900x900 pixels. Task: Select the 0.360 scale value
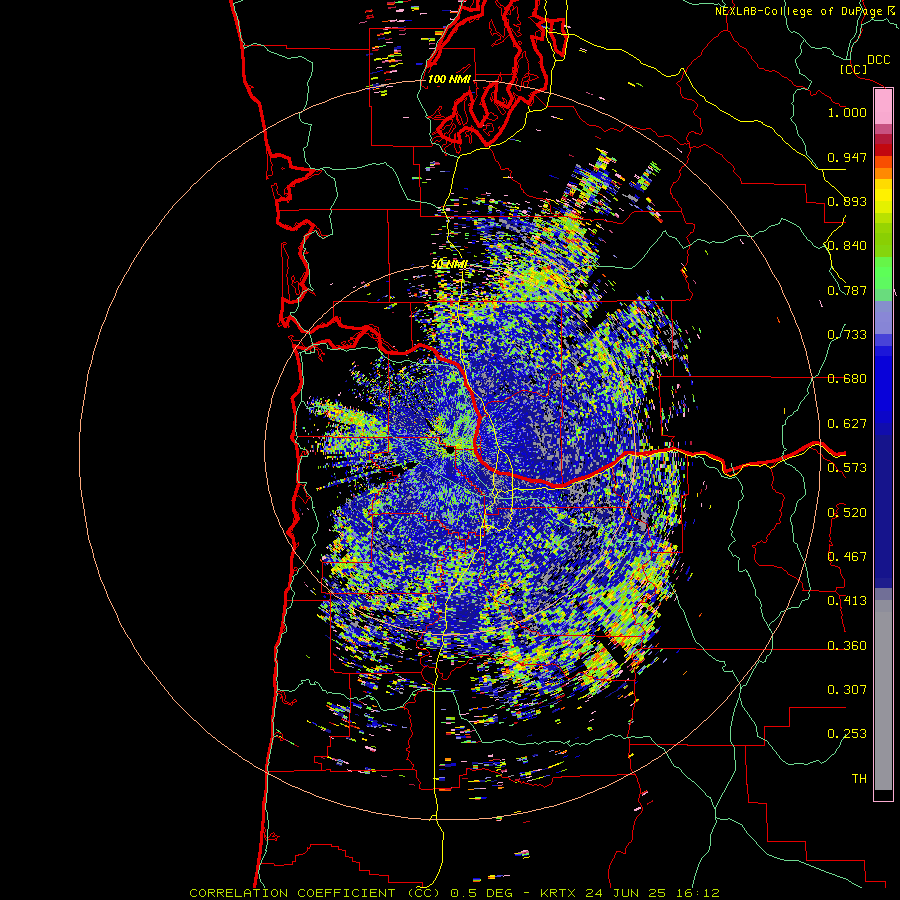pyautogui.click(x=847, y=645)
